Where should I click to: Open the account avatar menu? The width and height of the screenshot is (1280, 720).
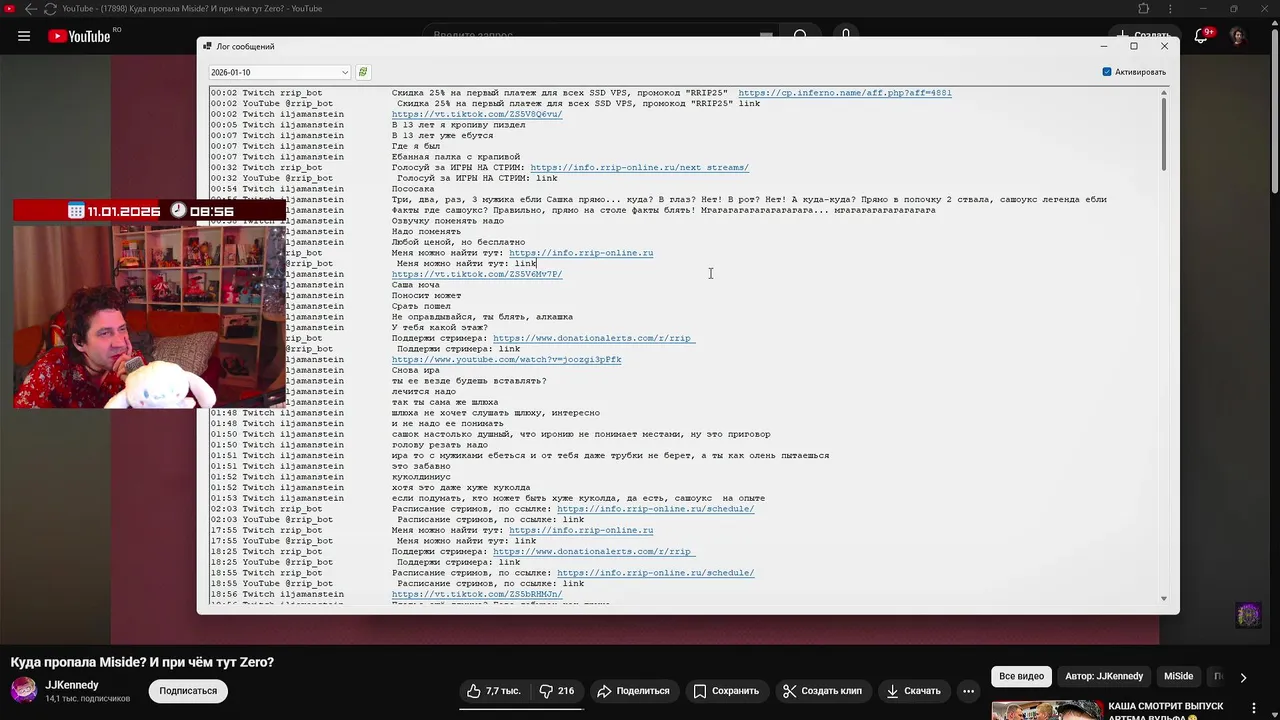click(x=1238, y=36)
